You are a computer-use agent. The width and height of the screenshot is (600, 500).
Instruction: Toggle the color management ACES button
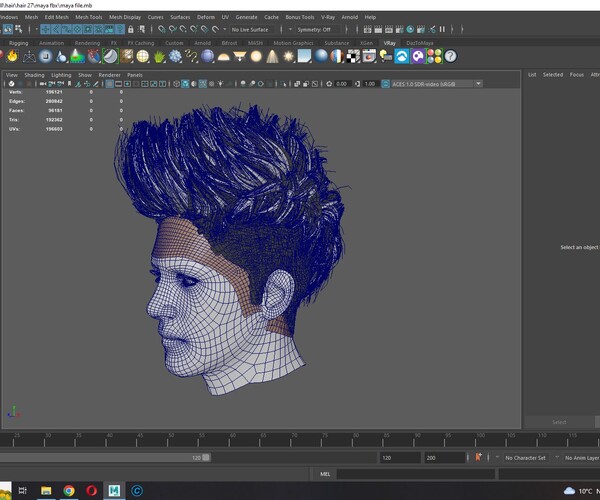tap(386, 84)
